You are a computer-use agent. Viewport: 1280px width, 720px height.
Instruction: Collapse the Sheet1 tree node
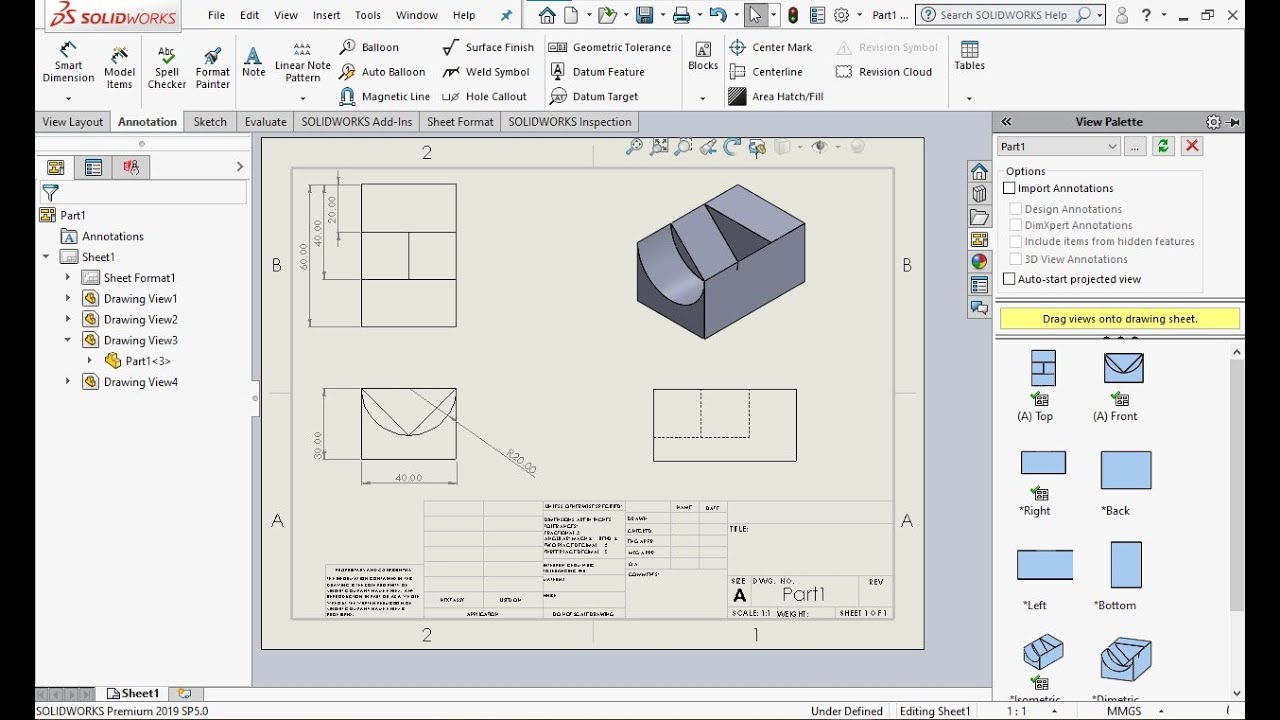tap(46, 257)
